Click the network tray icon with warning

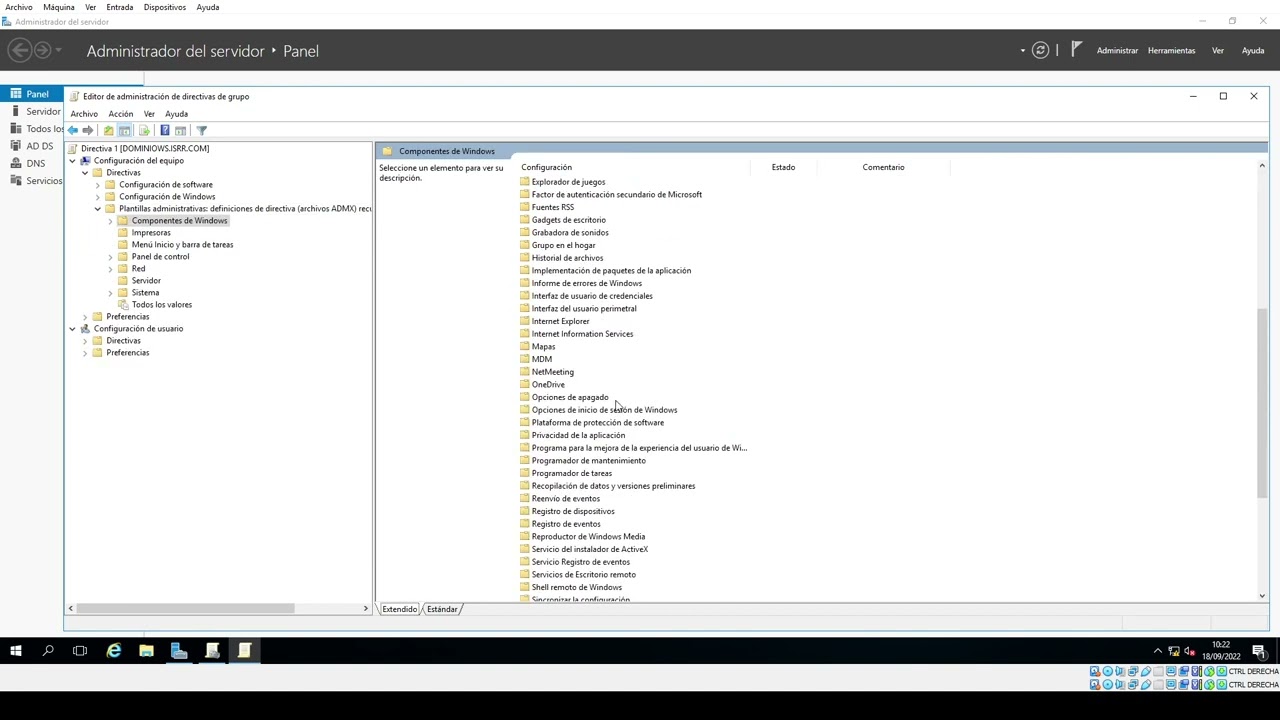1174,651
